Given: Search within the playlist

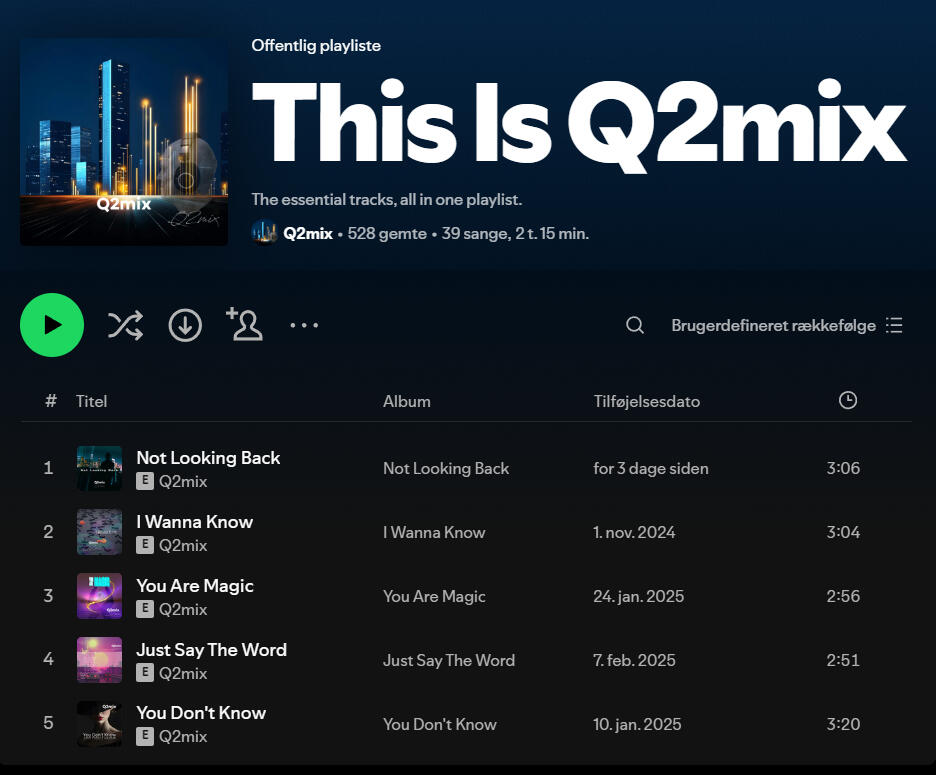Looking at the screenshot, I should (x=635, y=325).
